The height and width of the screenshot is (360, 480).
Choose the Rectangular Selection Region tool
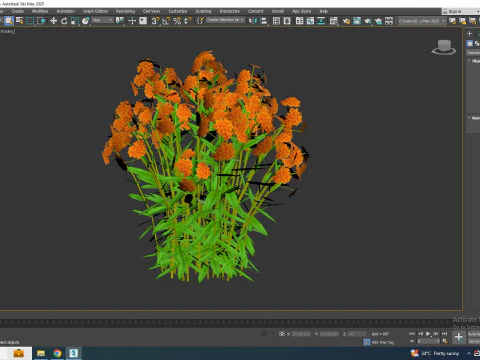30,21
